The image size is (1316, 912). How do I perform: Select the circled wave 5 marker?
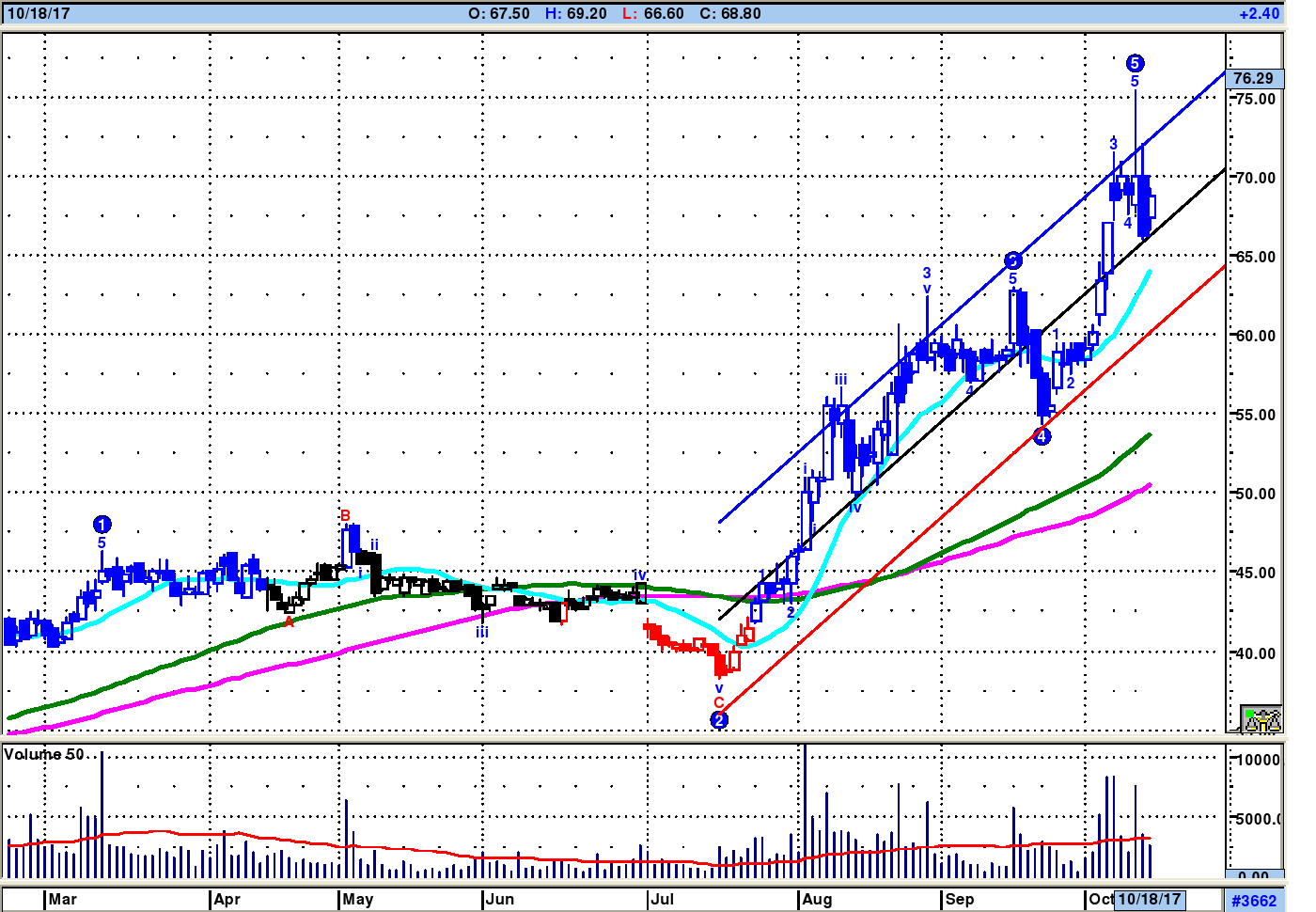coord(1135,63)
